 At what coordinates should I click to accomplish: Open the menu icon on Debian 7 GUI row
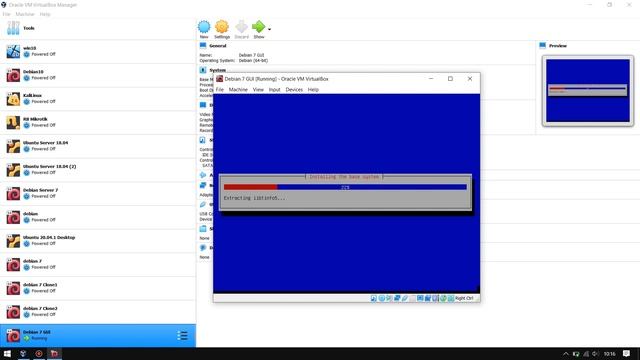point(182,336)
